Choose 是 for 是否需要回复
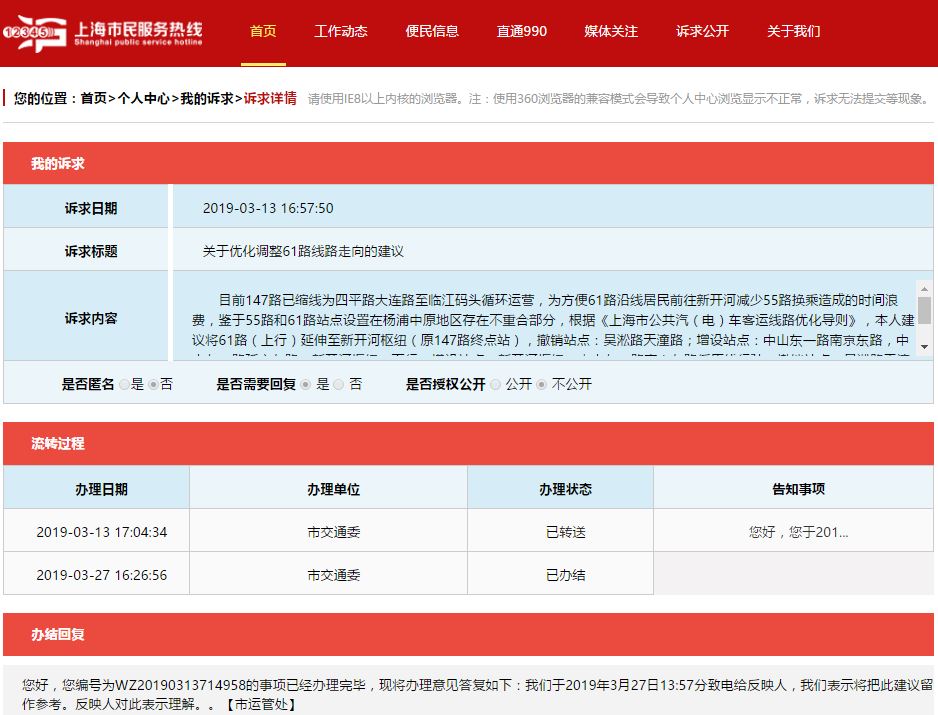Viewport: 938px width, 715px height. tap(306, 384)
